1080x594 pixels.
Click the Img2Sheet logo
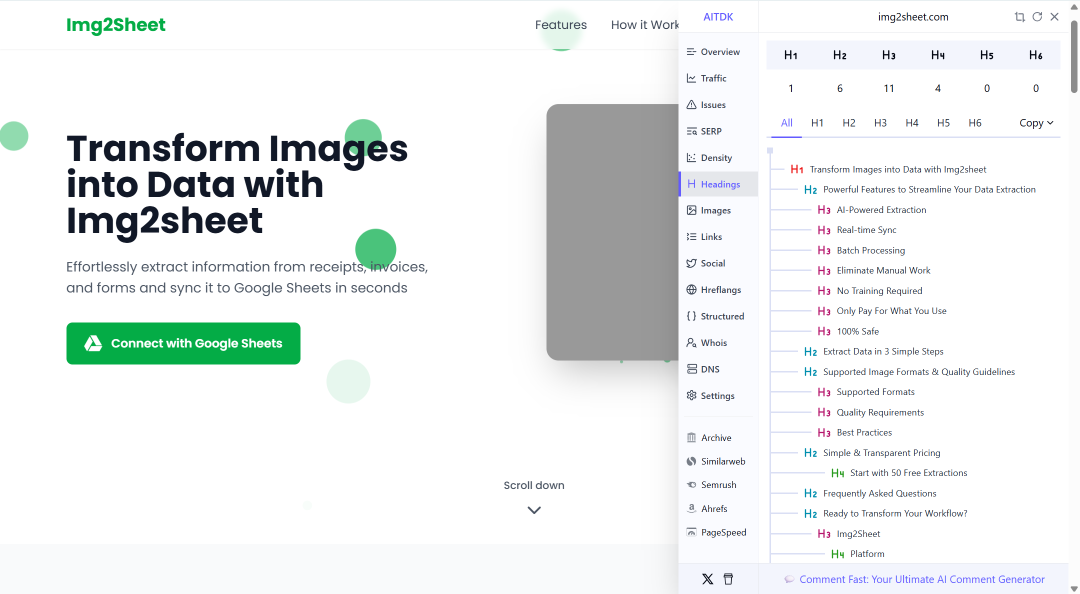click(116, 25)
